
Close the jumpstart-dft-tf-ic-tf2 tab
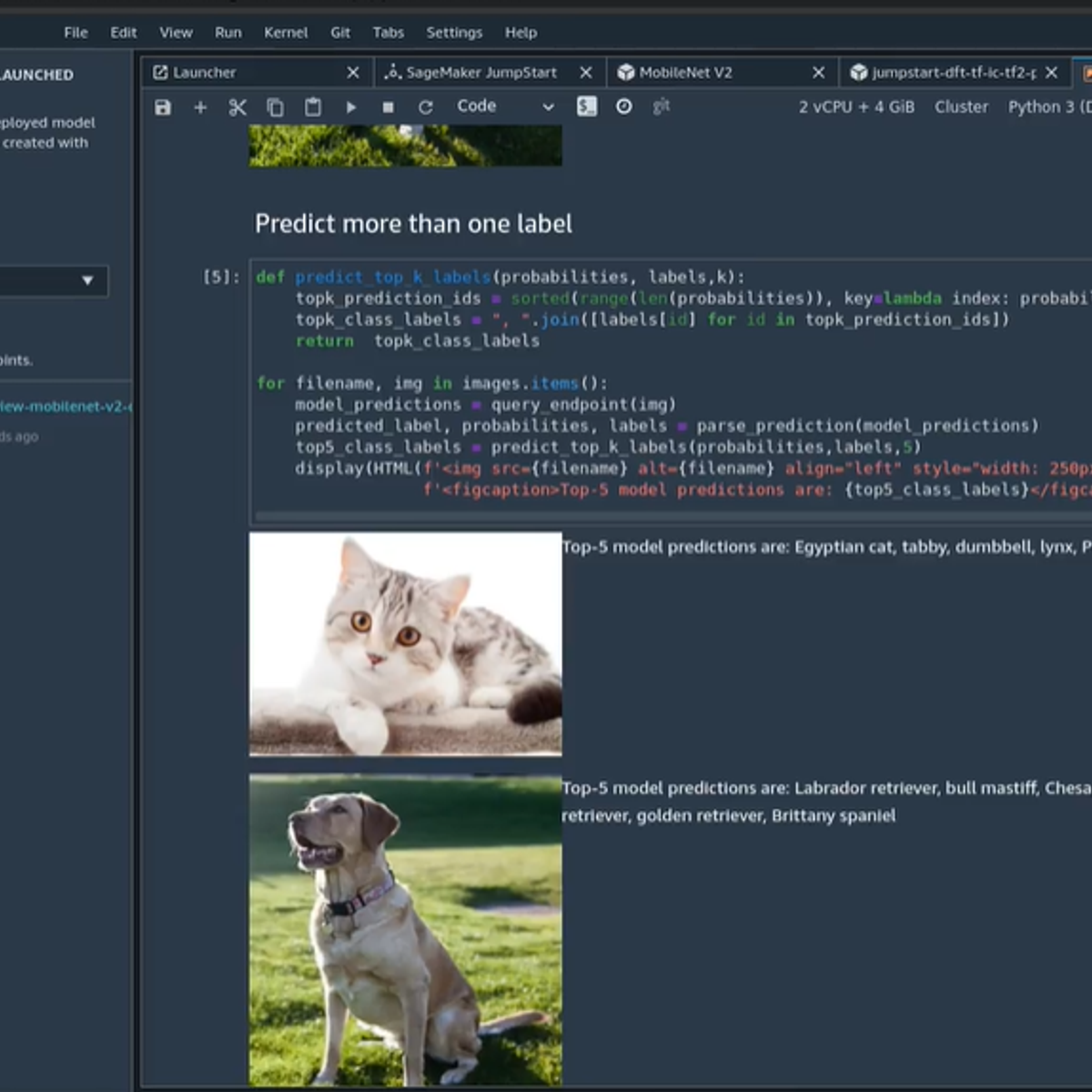click(1052, 73)
